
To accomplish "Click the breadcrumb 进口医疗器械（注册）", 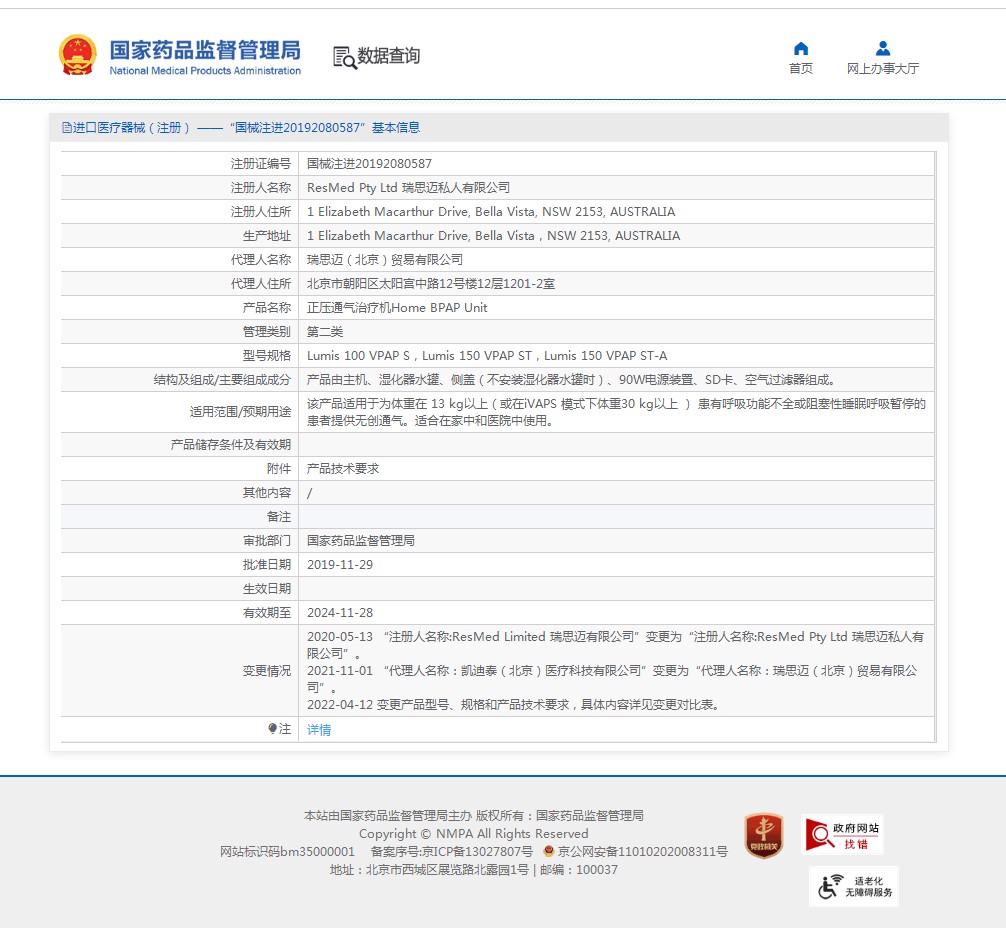I will coord(132,128).
